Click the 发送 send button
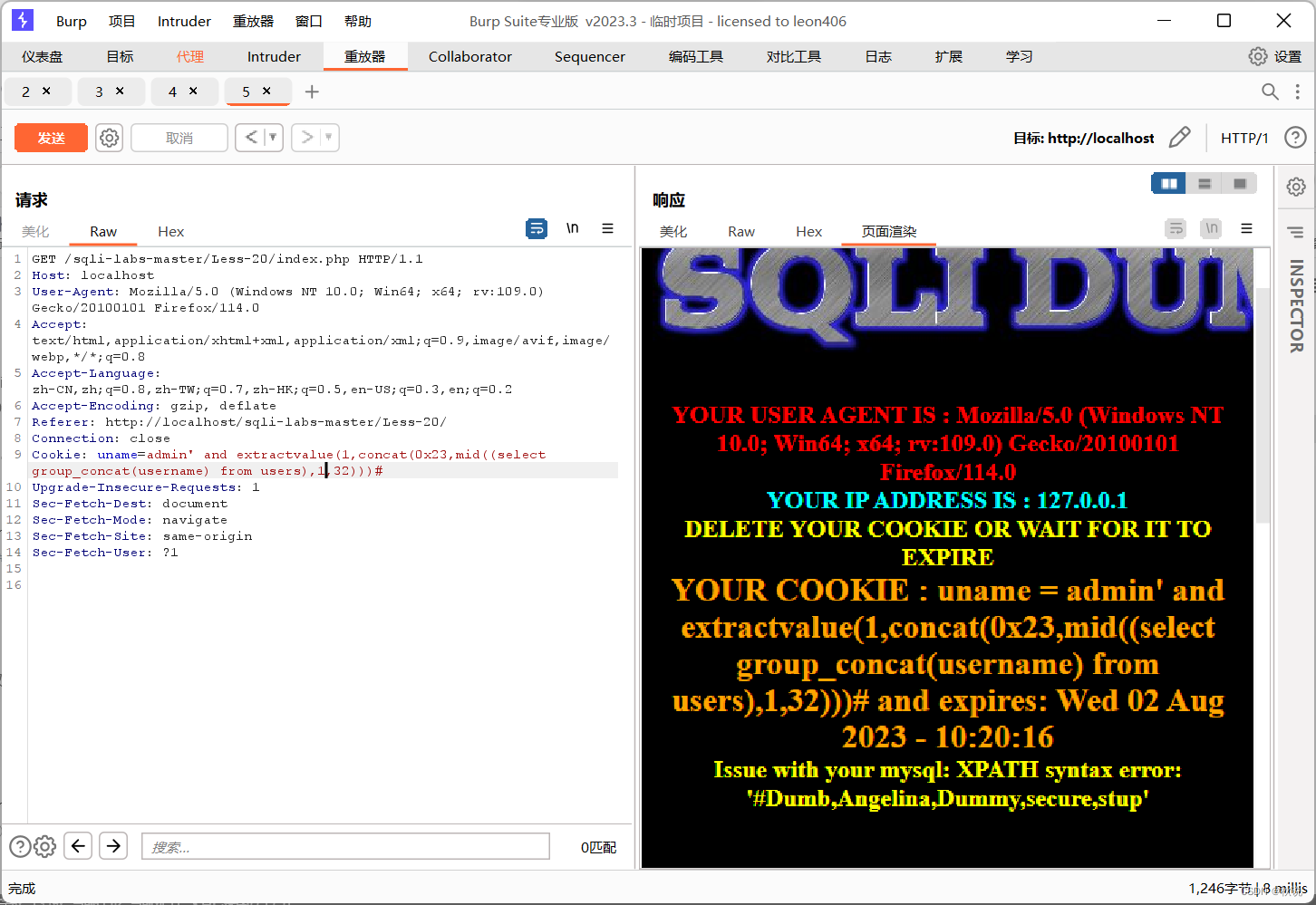Image resolution: width=1316 pixels, height=905 pixels. point(52,138)
